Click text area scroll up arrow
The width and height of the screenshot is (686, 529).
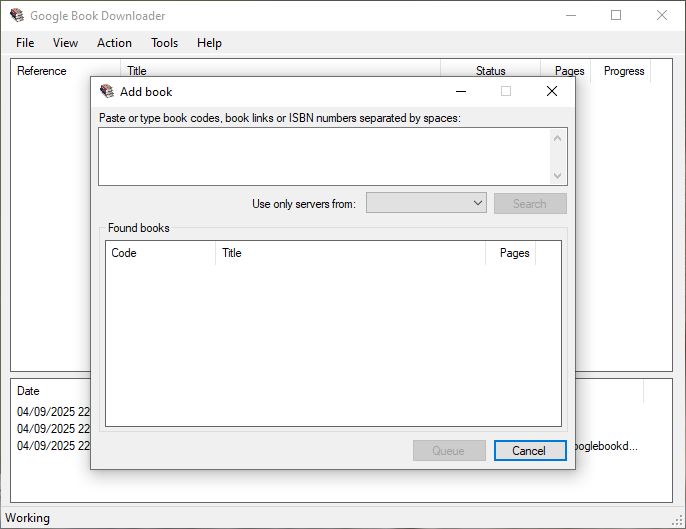(x=557, y=138)
